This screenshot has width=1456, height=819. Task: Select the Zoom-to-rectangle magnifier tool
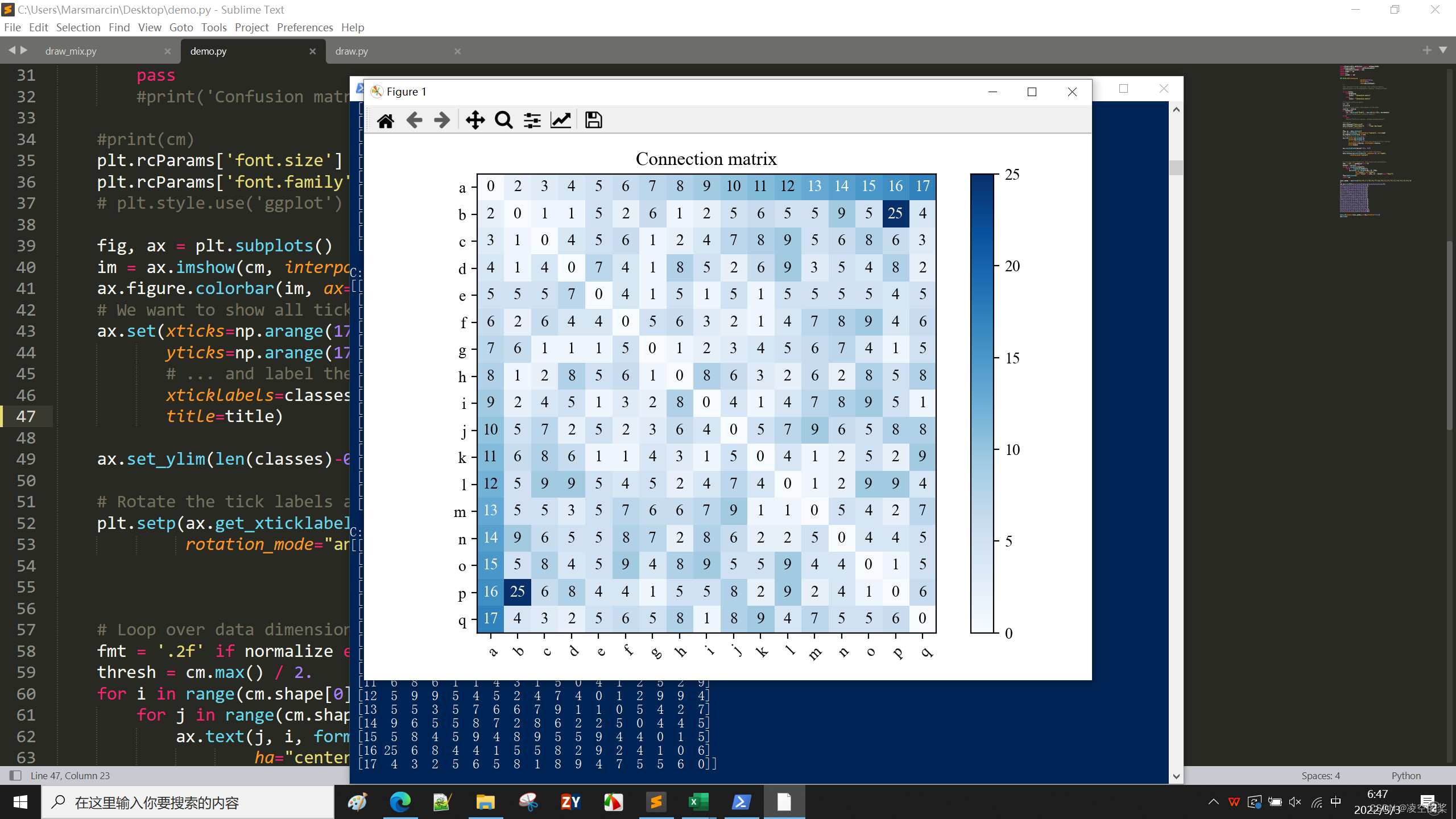503,119
